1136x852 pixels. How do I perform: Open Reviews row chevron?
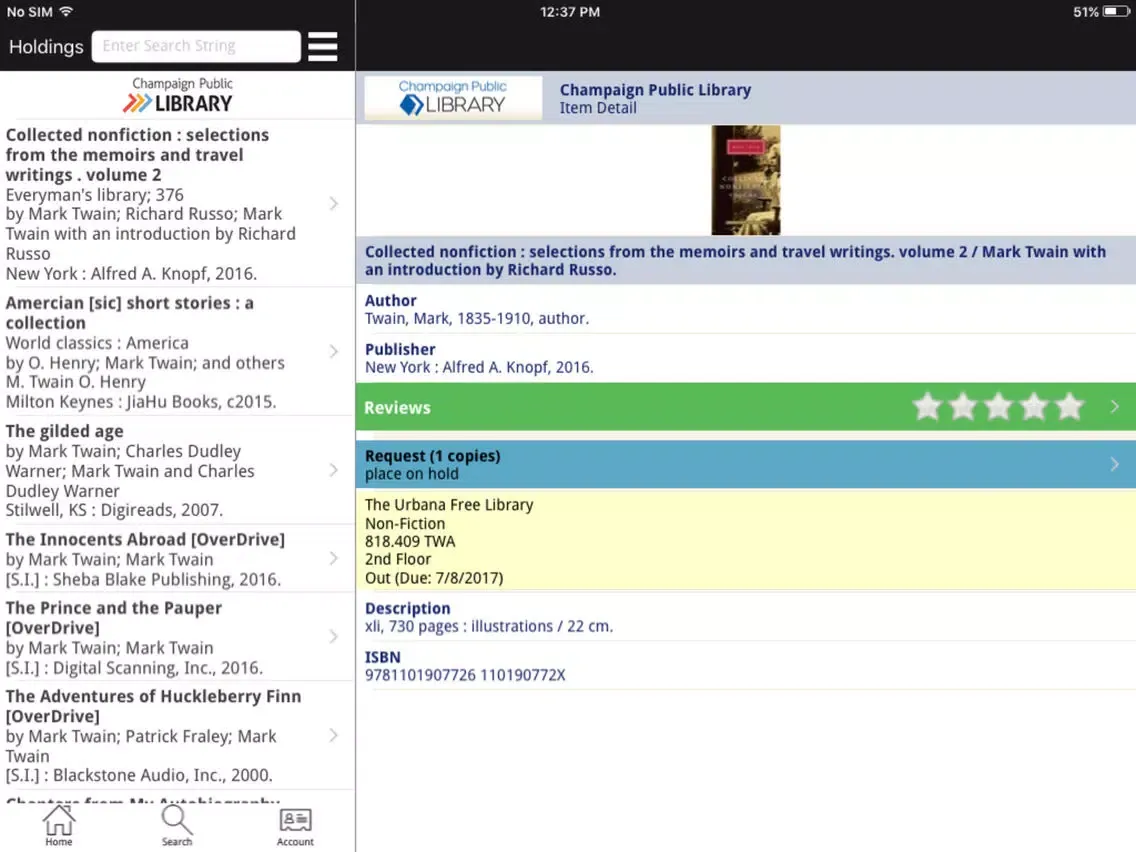[1114, 407]
